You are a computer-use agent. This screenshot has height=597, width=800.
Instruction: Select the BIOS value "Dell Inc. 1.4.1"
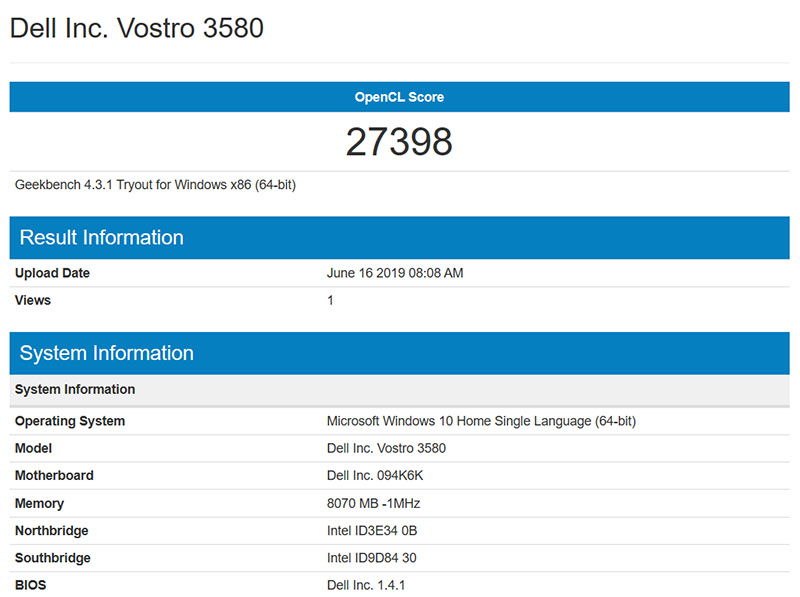click(x=366, y=584)
